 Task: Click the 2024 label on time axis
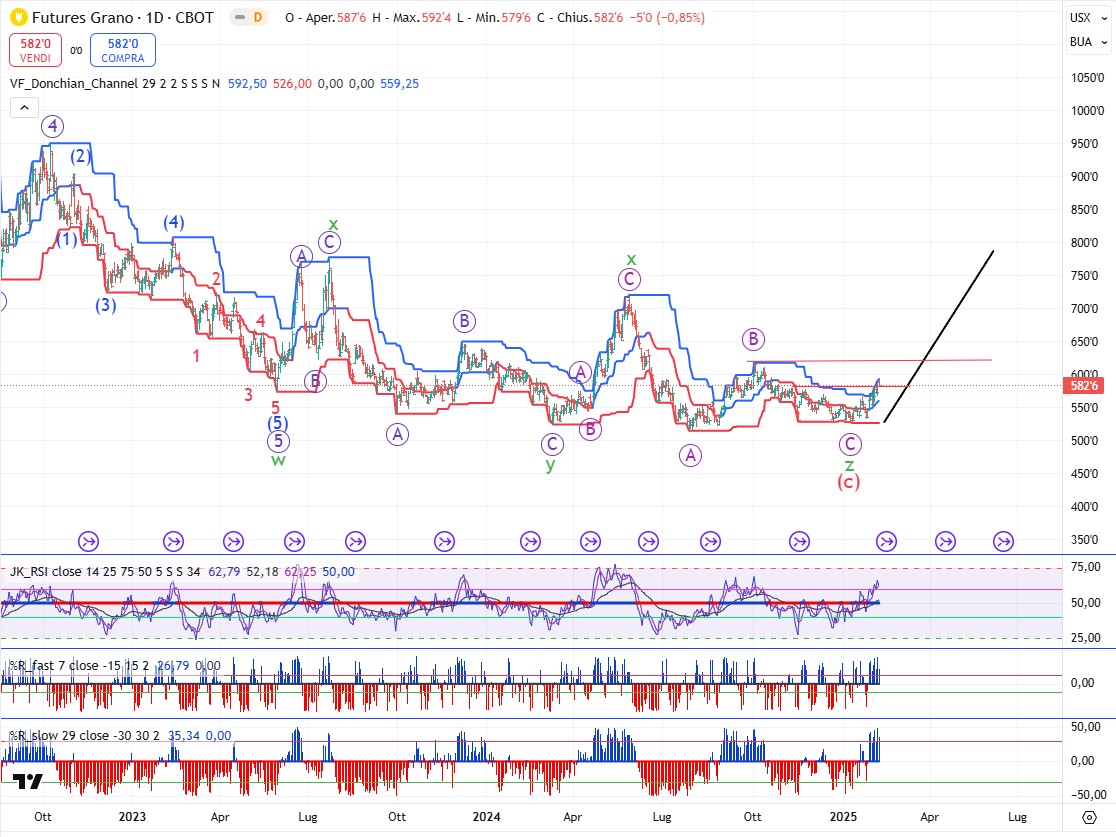pos(486,816)
